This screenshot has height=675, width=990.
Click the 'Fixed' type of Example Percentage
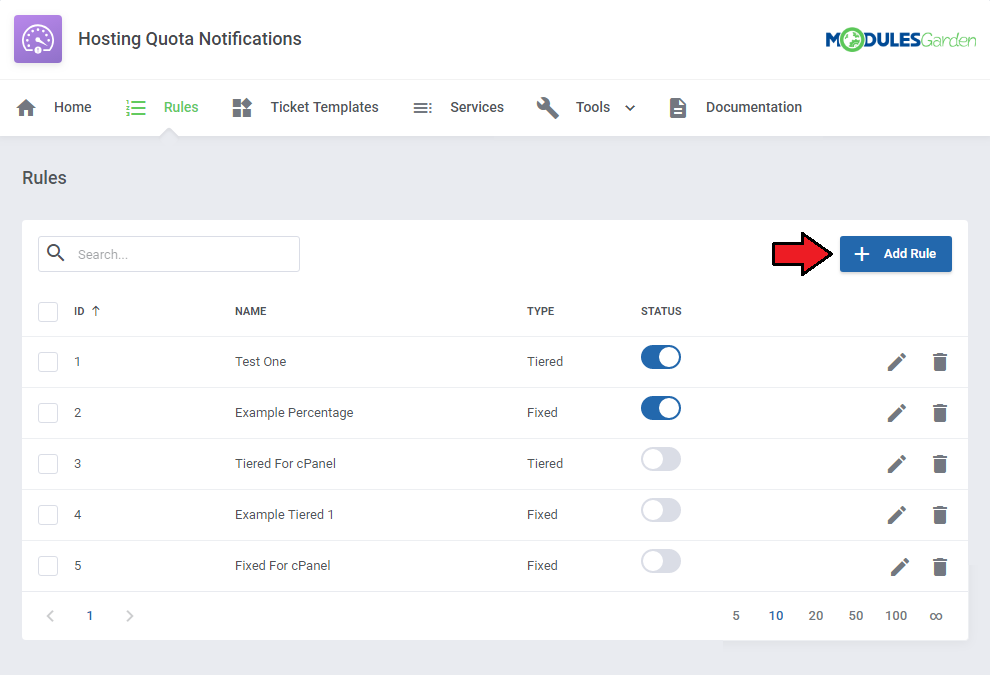click(x=542, y=413)
